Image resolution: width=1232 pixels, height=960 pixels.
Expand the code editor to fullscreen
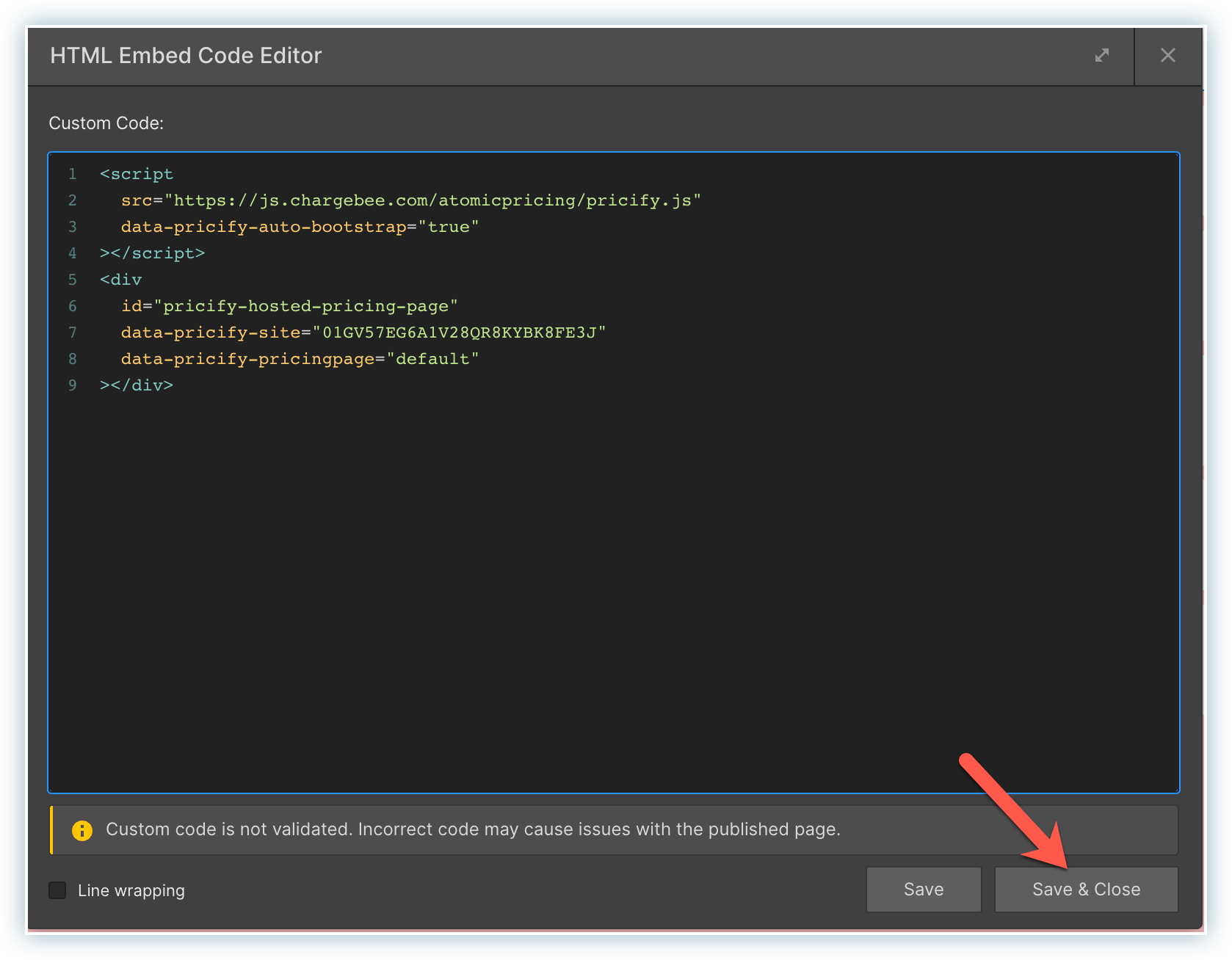pyautogui.click(x=1101, y=56)
